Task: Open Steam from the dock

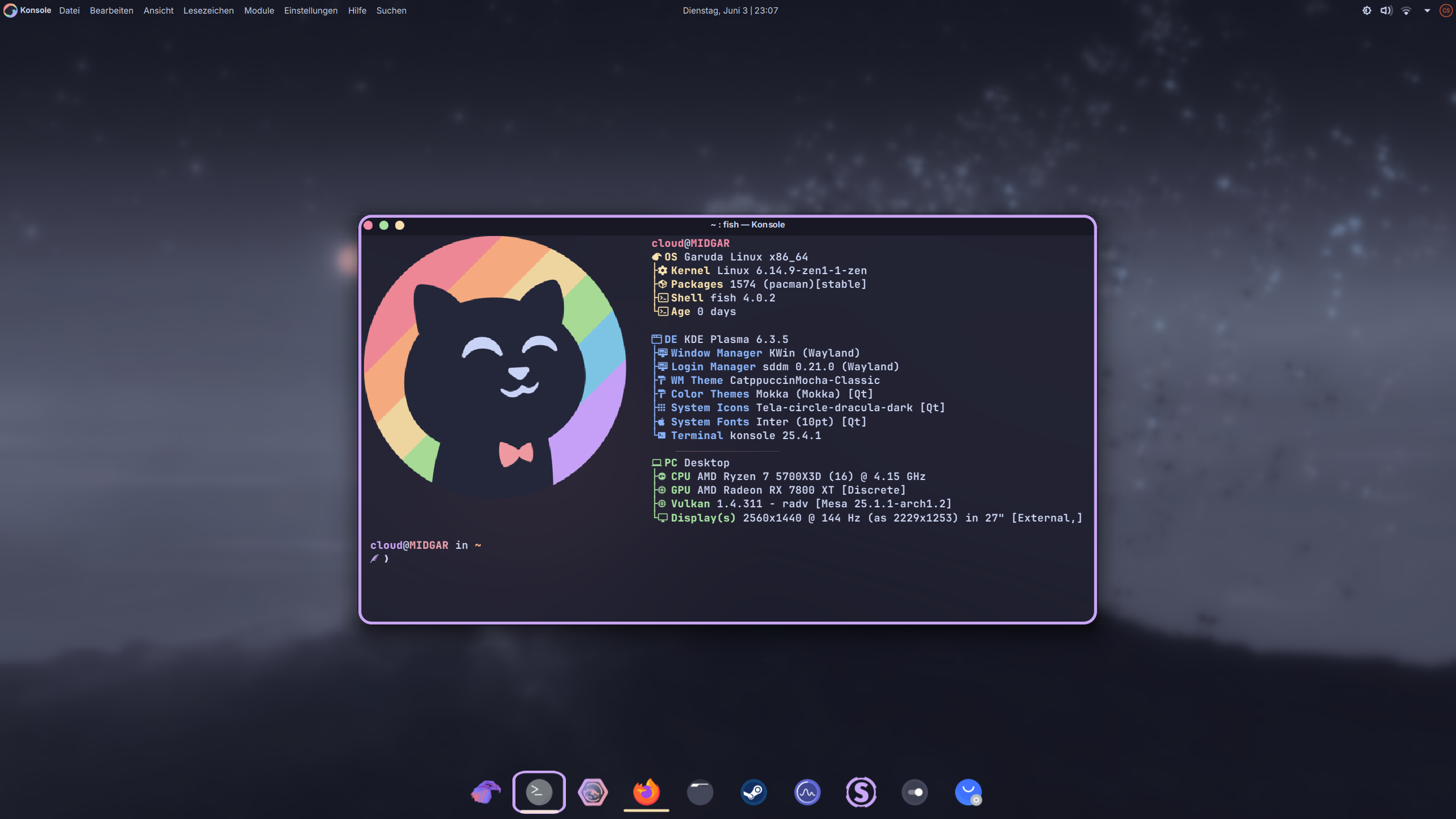Action: tap(754, 792)
